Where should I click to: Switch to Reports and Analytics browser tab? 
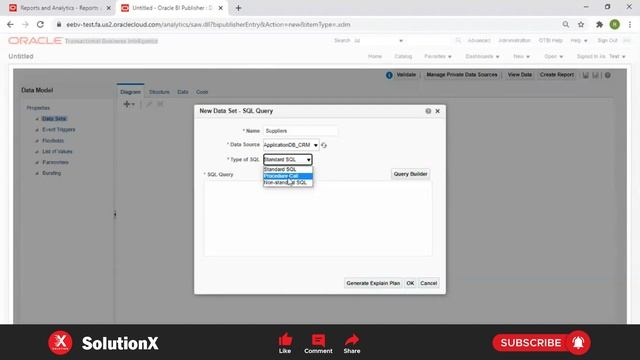[60, 8]
